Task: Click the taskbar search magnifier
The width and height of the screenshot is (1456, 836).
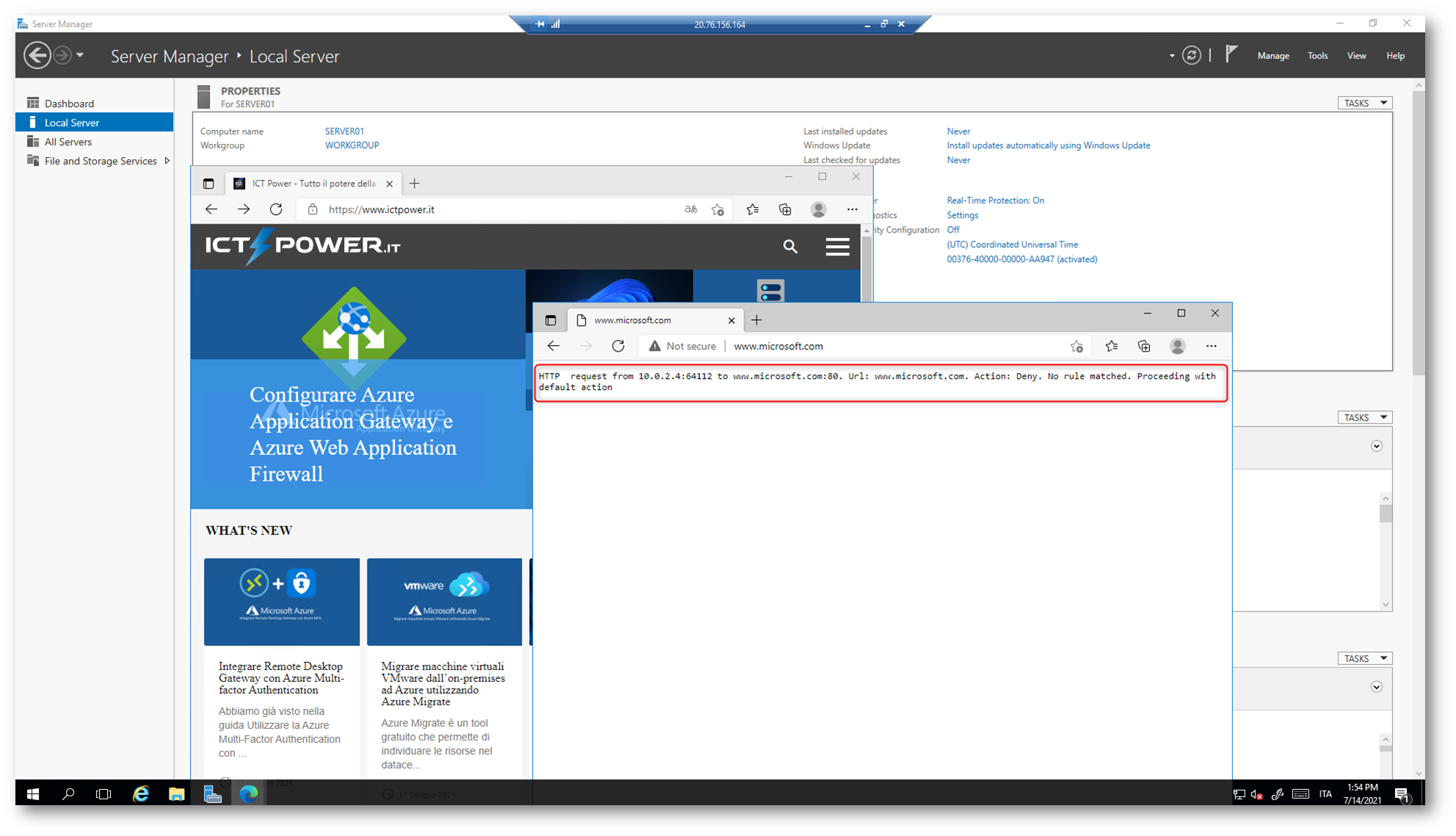Action: tap(68, 793)
